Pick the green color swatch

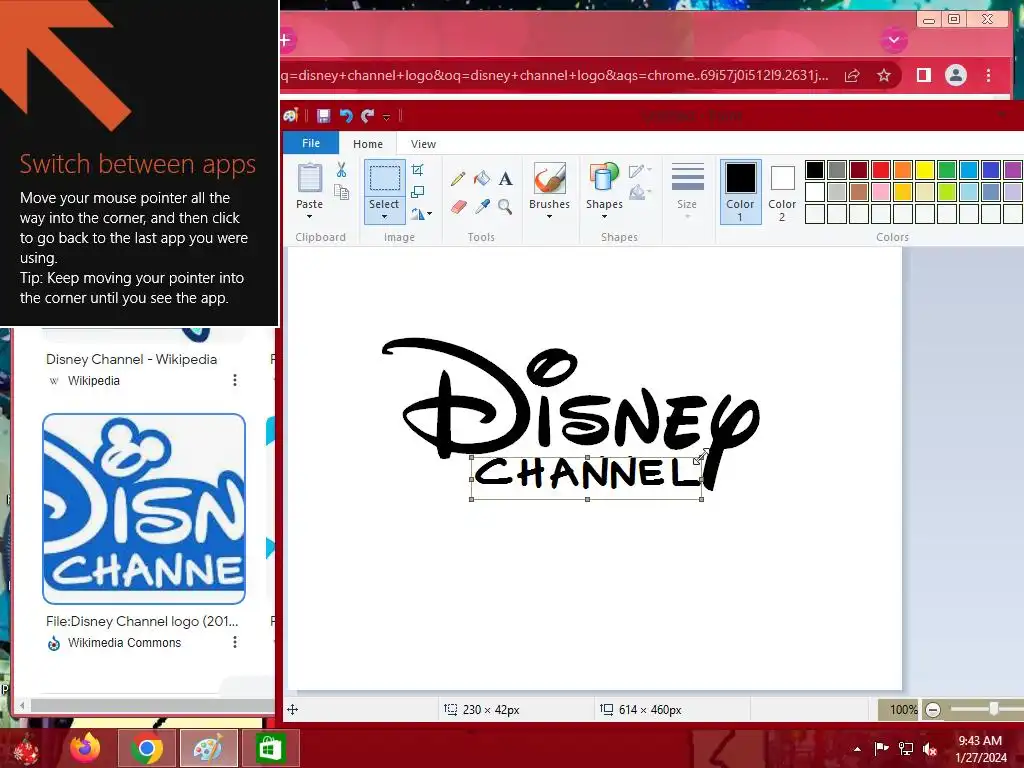tap(947, 170)
